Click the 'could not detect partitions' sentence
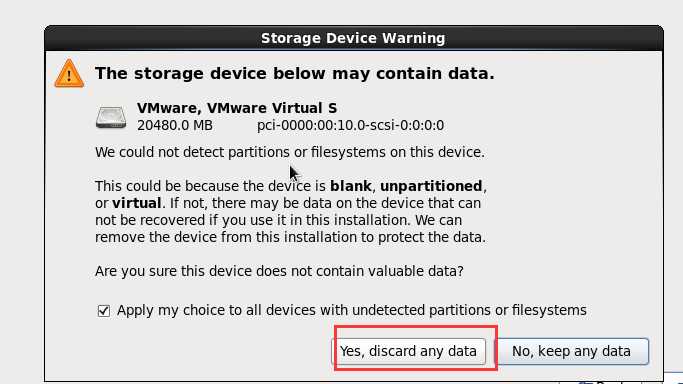Screen dimensions: 683x384 [x=290, y=152]
